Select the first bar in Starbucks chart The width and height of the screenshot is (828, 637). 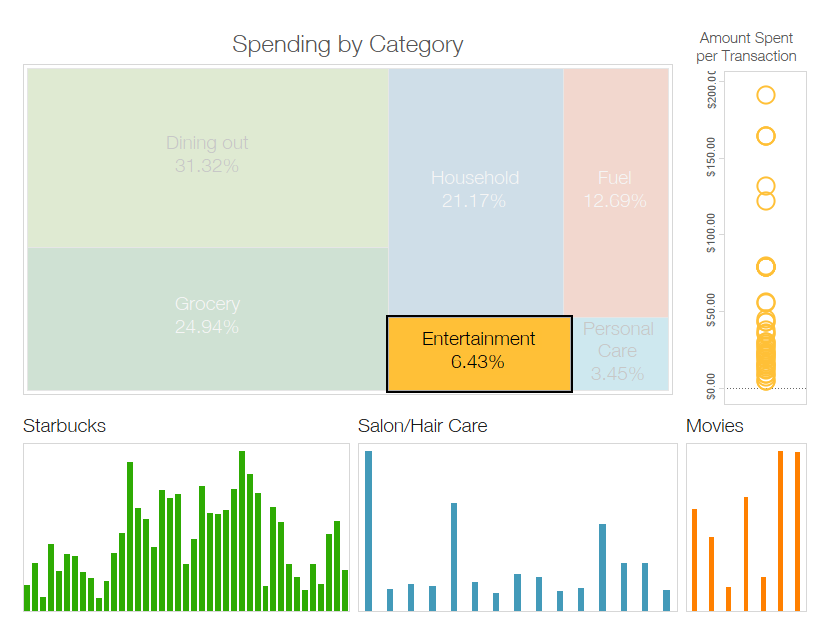coord(27,597)
